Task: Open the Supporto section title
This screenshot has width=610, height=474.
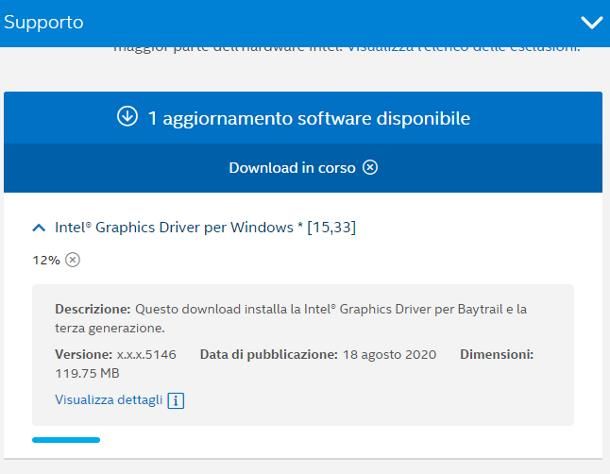Action: [44, 23]
